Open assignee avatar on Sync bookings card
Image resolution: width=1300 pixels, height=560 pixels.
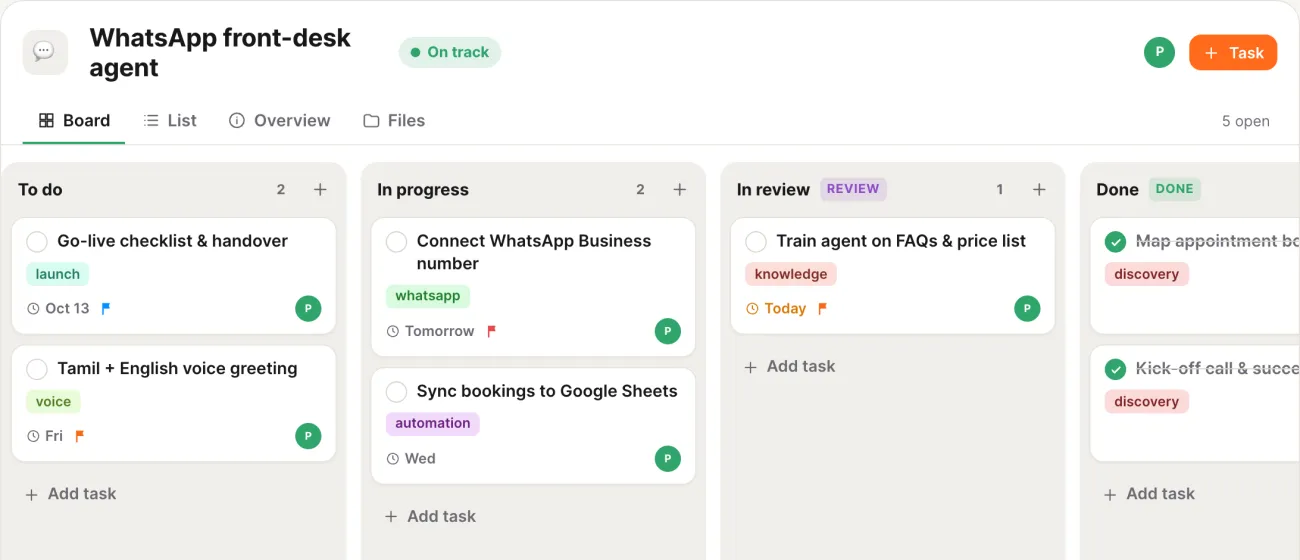tap(668, 459)
